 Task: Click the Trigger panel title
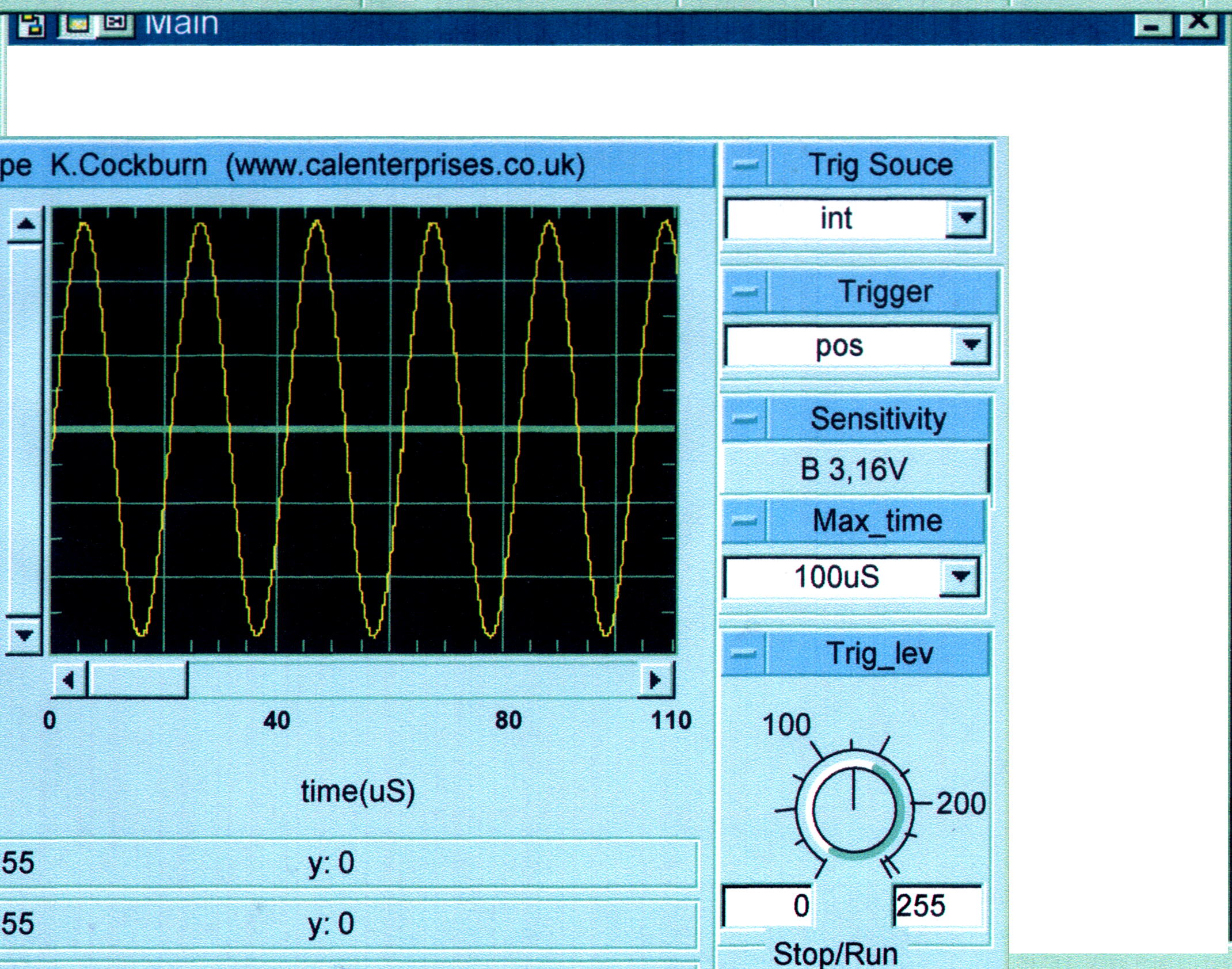885,292
